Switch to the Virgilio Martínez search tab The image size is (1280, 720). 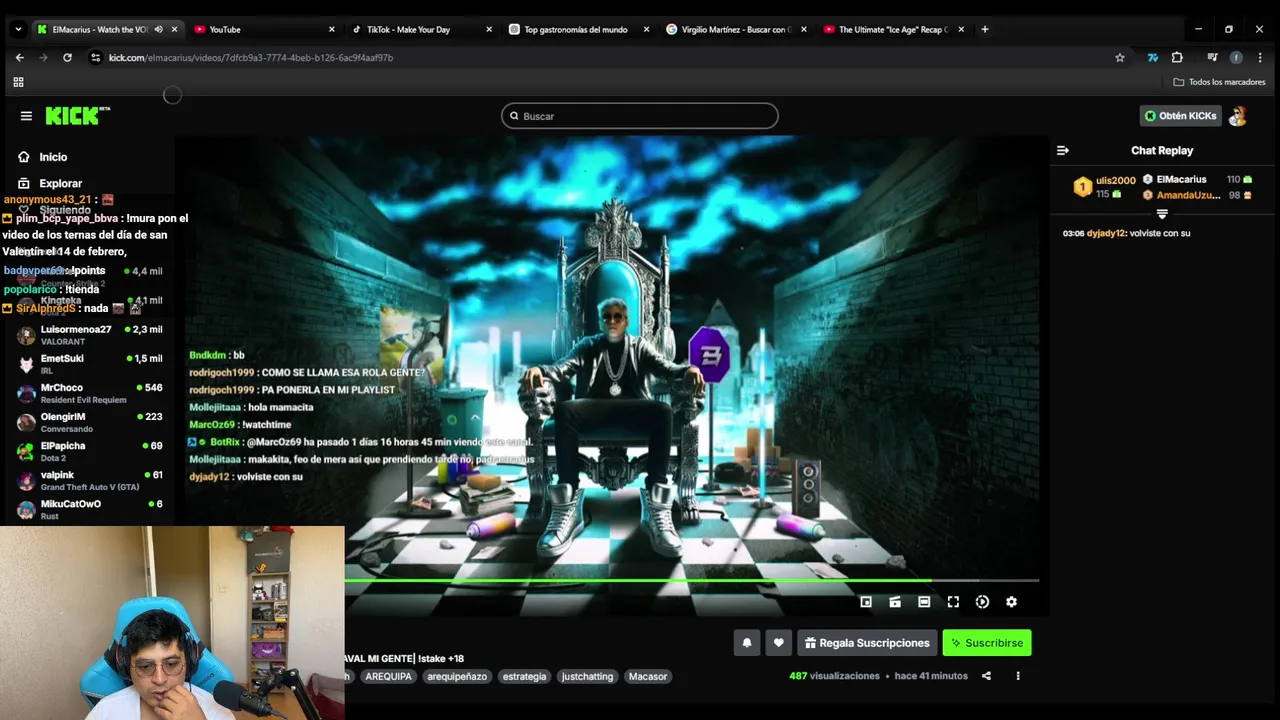(x=735, y=29)
